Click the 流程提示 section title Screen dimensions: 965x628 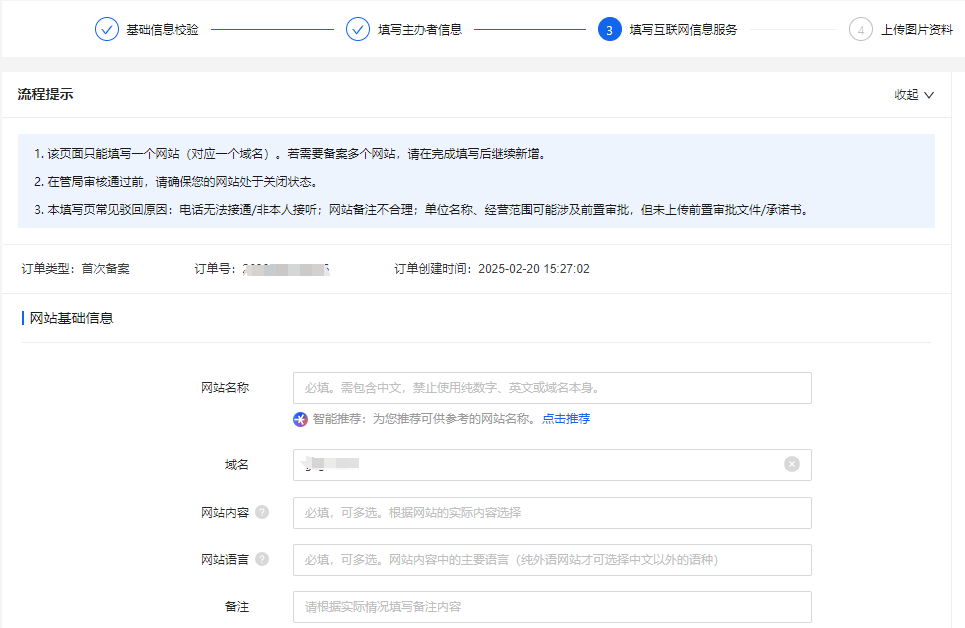click(x=45, y=95)
